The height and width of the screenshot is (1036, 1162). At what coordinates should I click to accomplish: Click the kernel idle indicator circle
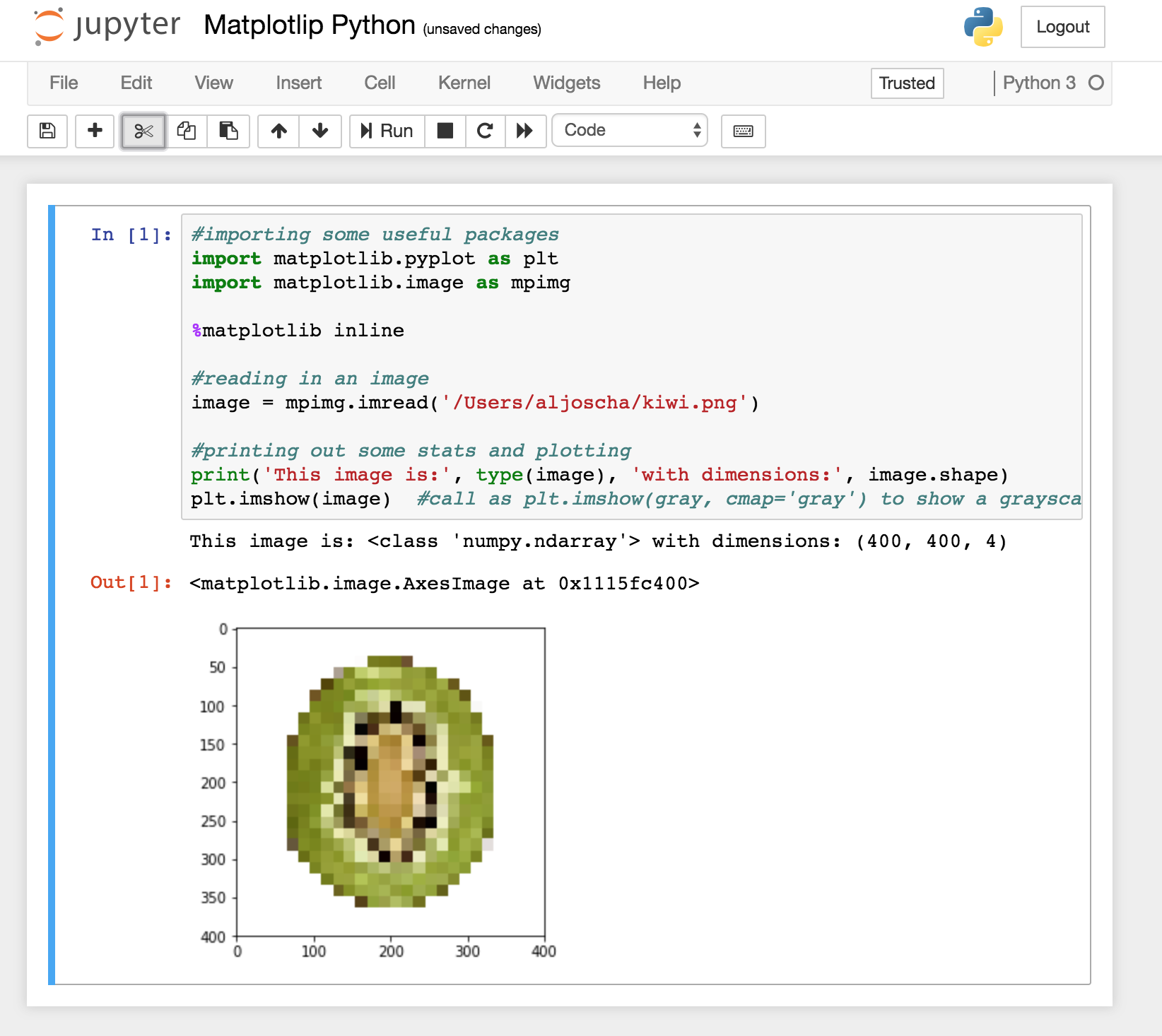point(1096,83)
